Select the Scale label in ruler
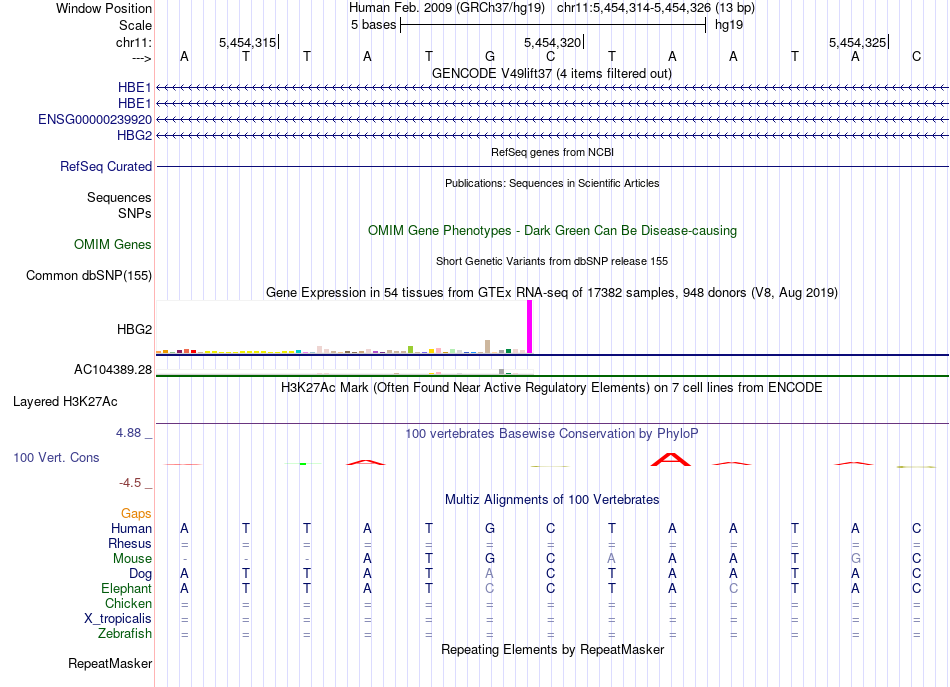The height and width of the screenshot is (687, 950). [x=135, y=25]
